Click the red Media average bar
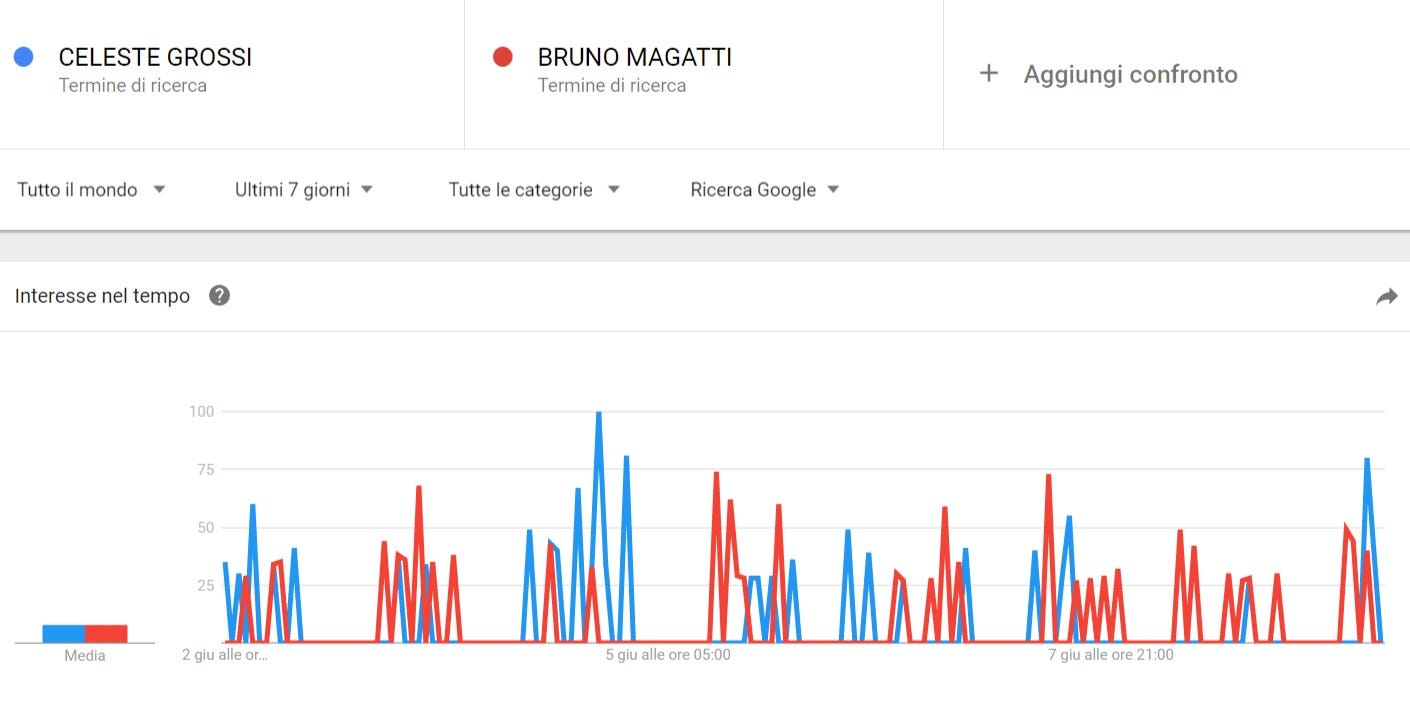This screenshot has height=705, width=1410. click(106, 633)
